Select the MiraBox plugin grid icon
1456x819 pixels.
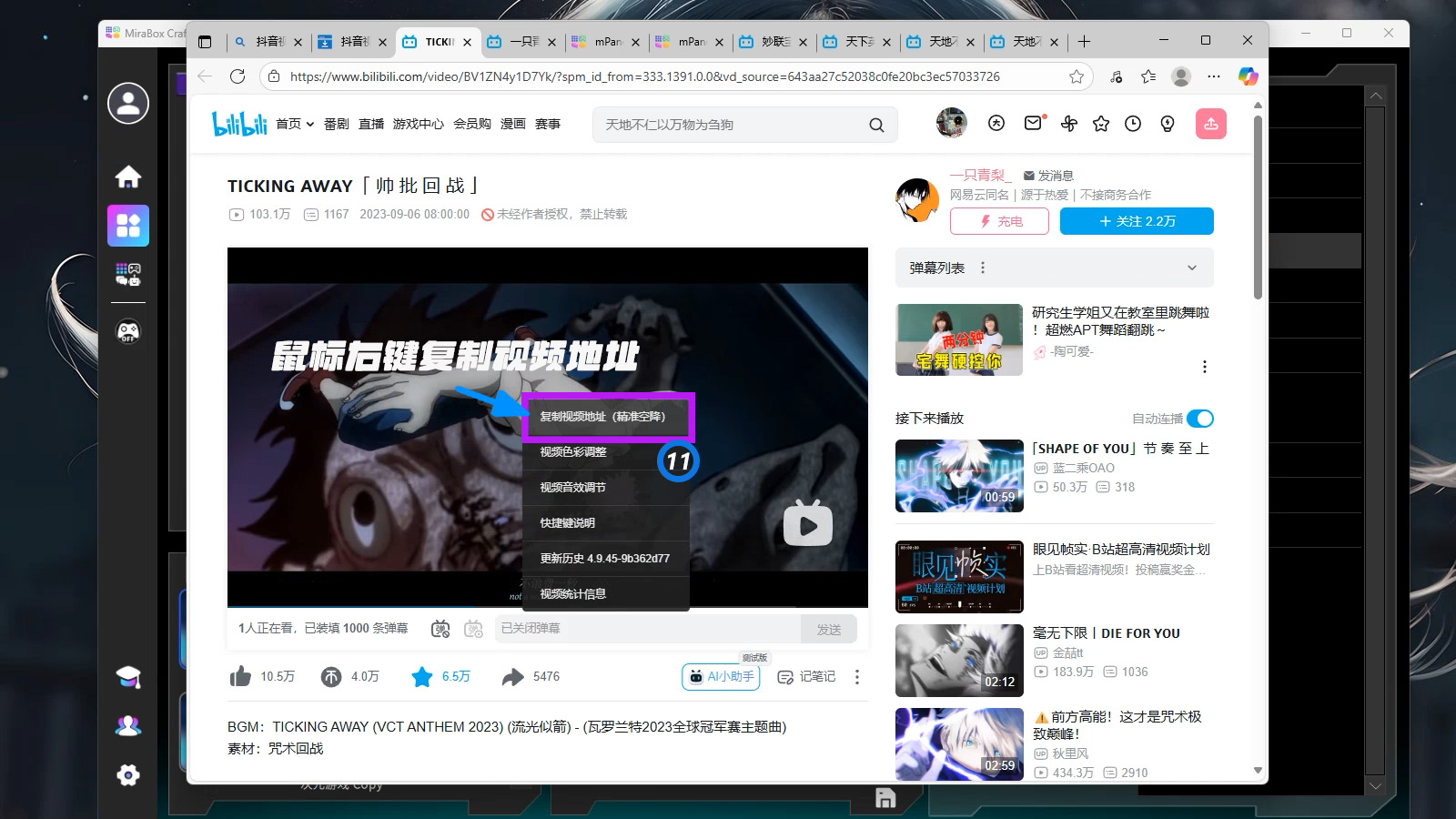[x=128, y=226]
